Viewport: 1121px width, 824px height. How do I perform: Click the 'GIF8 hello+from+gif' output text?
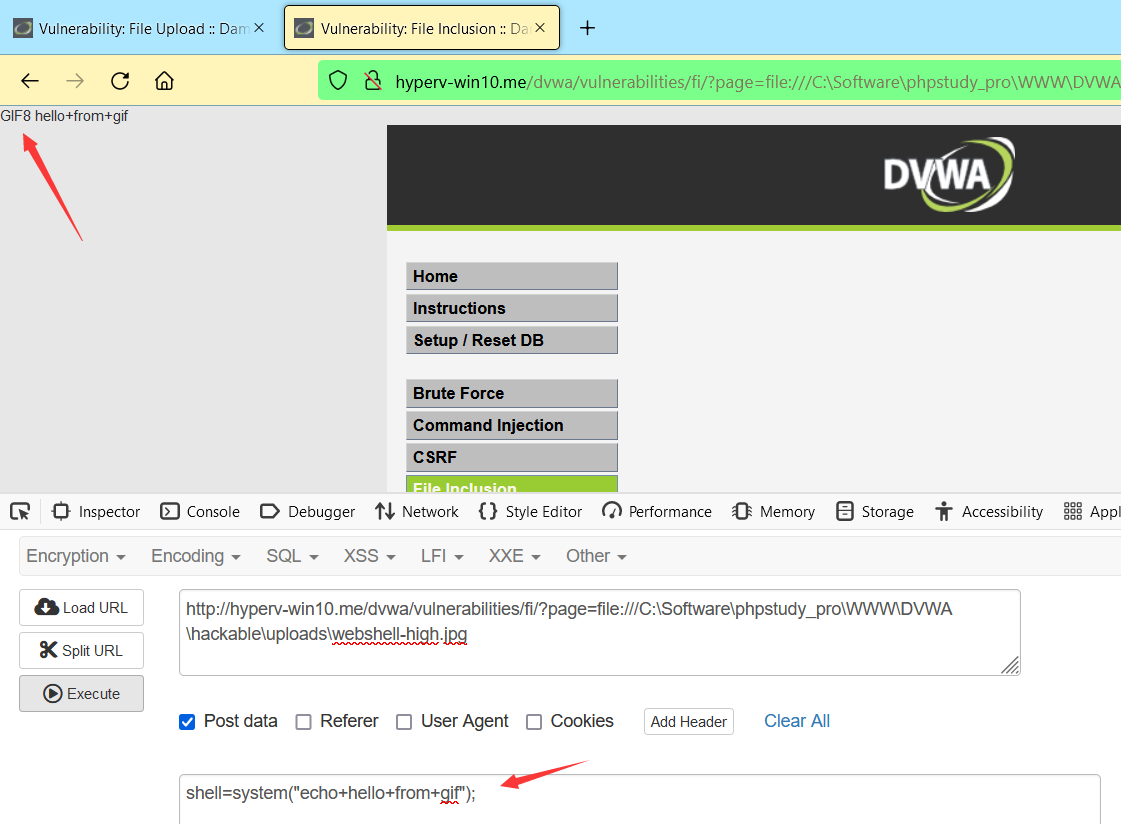click(64, 116)
